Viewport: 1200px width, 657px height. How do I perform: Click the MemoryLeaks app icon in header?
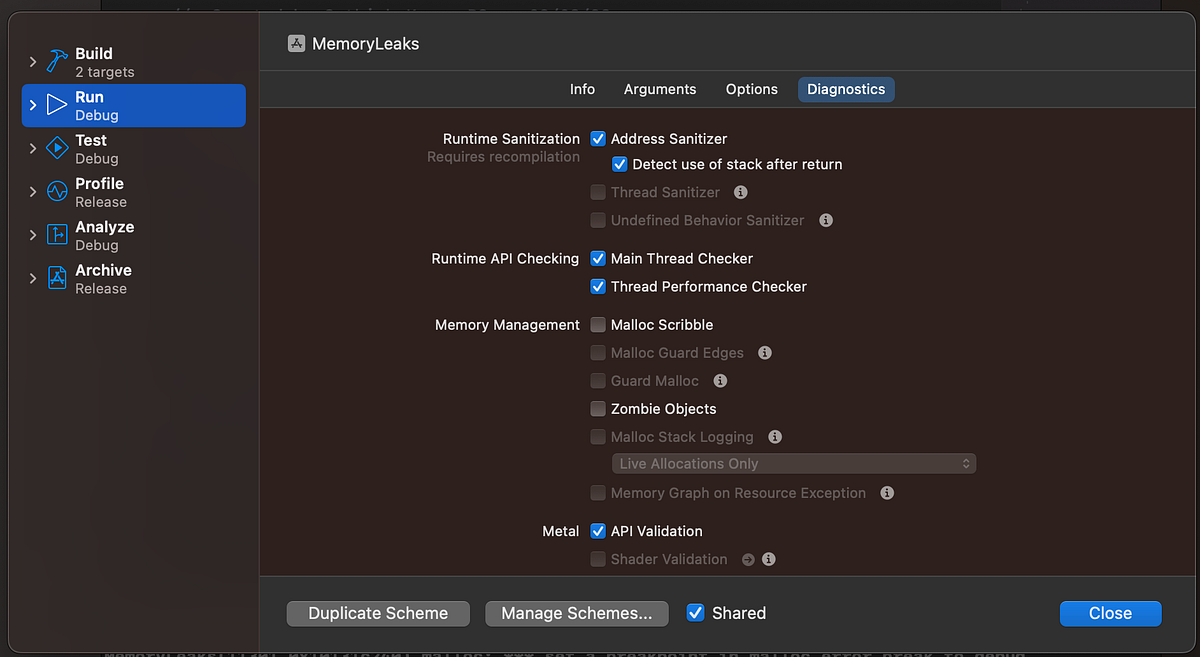[296, 43]
